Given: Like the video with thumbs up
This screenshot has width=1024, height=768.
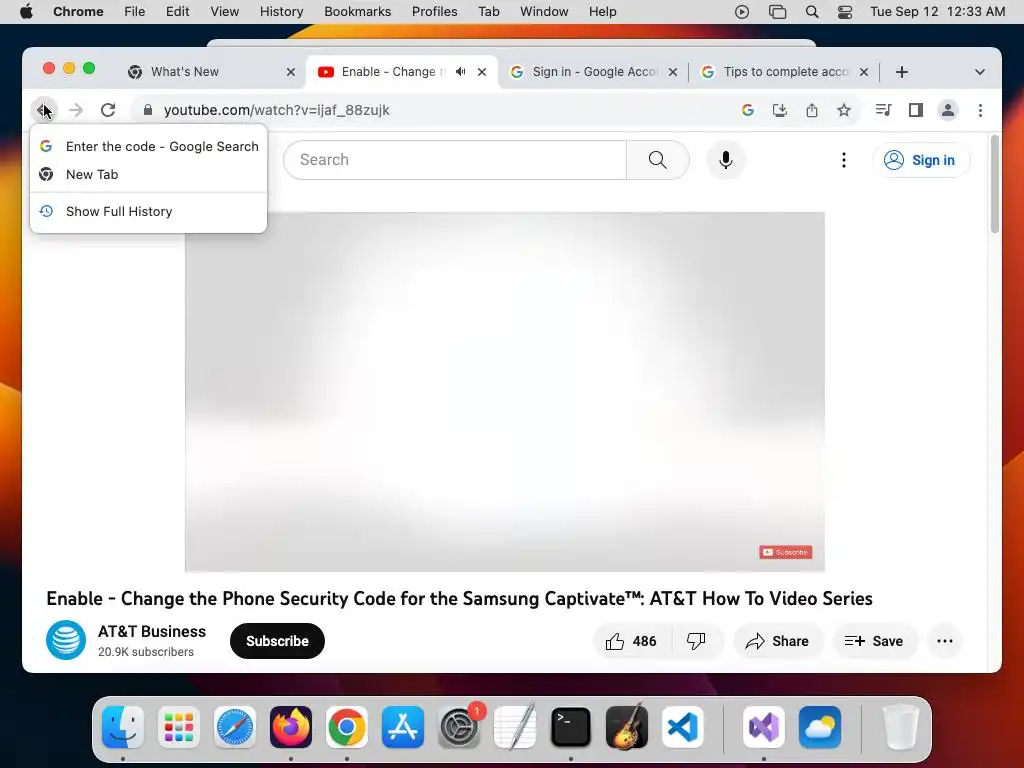Looking at the screenshot, I should [x=630, y=641].
